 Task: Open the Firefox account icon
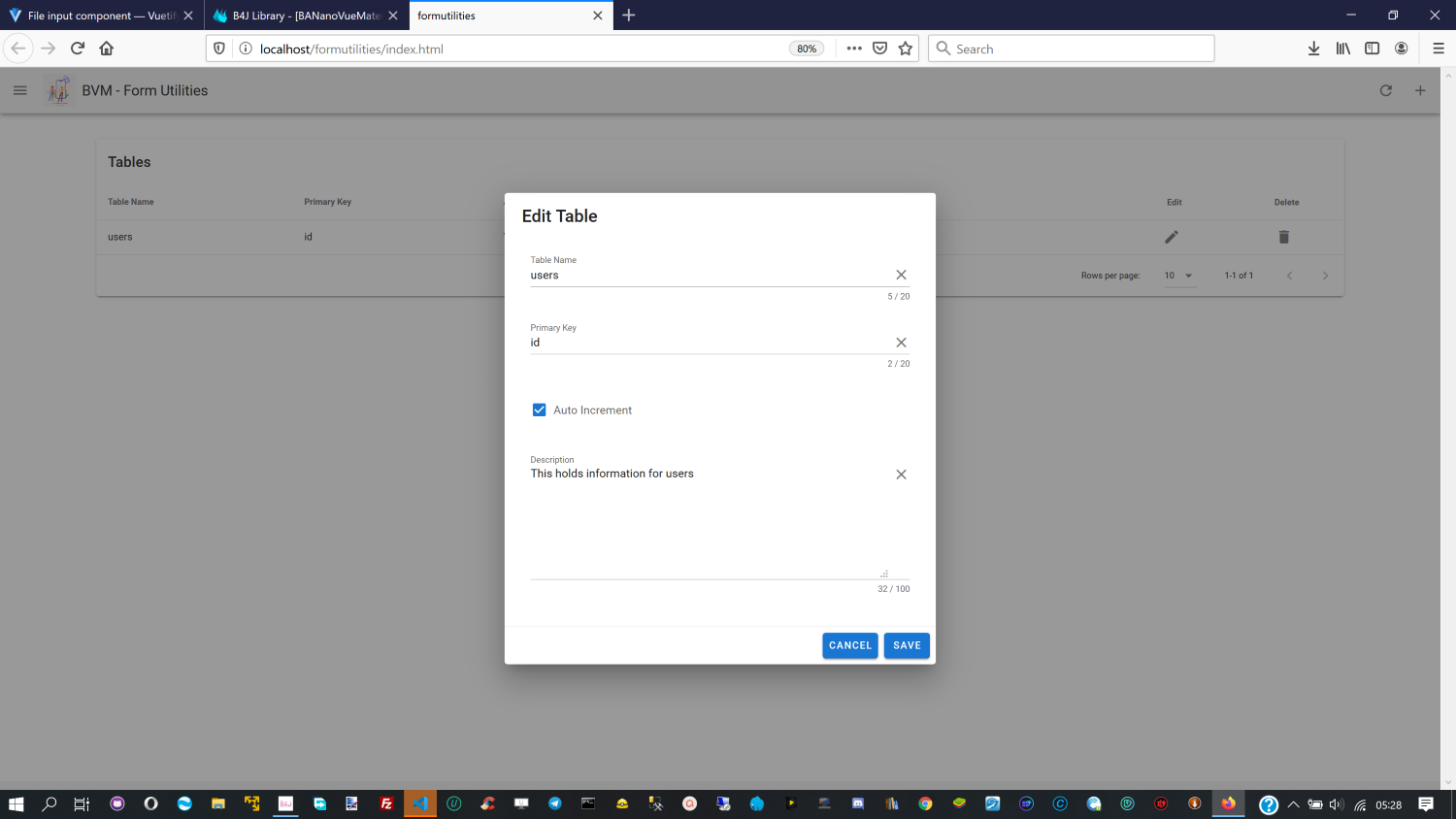(x=1401, y=49)
